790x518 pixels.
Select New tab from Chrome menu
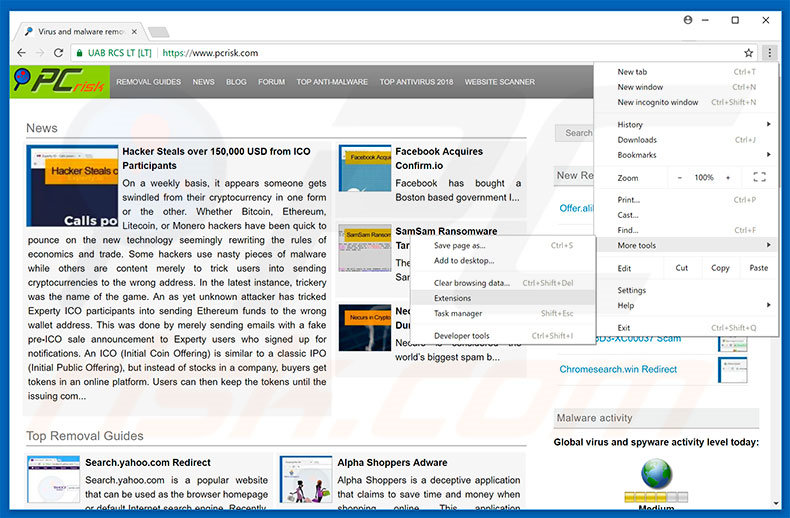pos(686,72)
